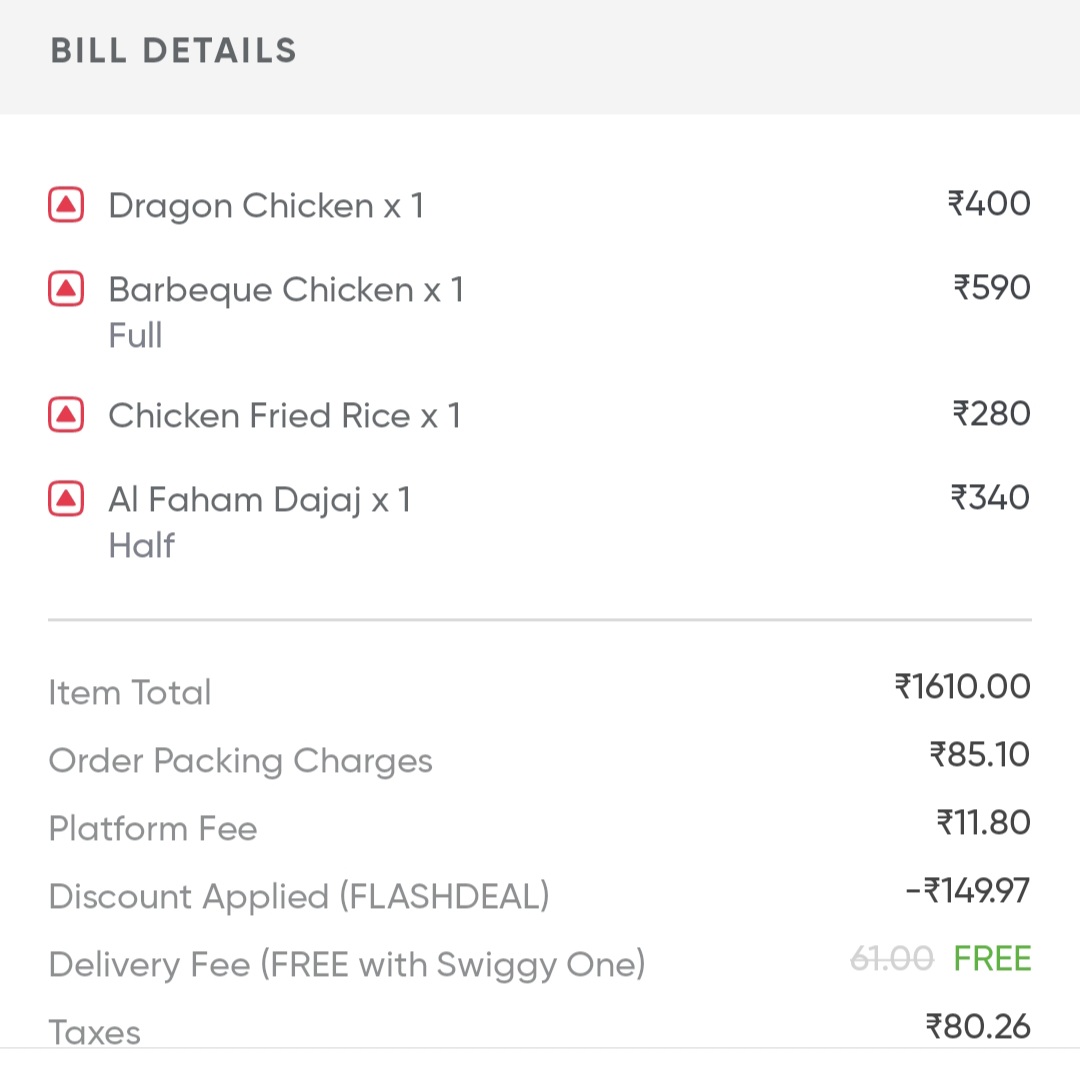
Task: Tap the Chicken Fried Rice x 1 item
Action: [284, 415]
